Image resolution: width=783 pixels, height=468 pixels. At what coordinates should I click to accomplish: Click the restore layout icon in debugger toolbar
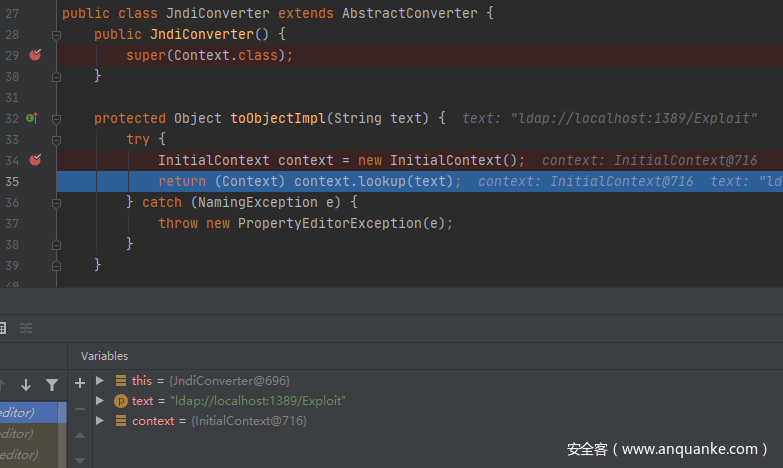pos(26,328)
